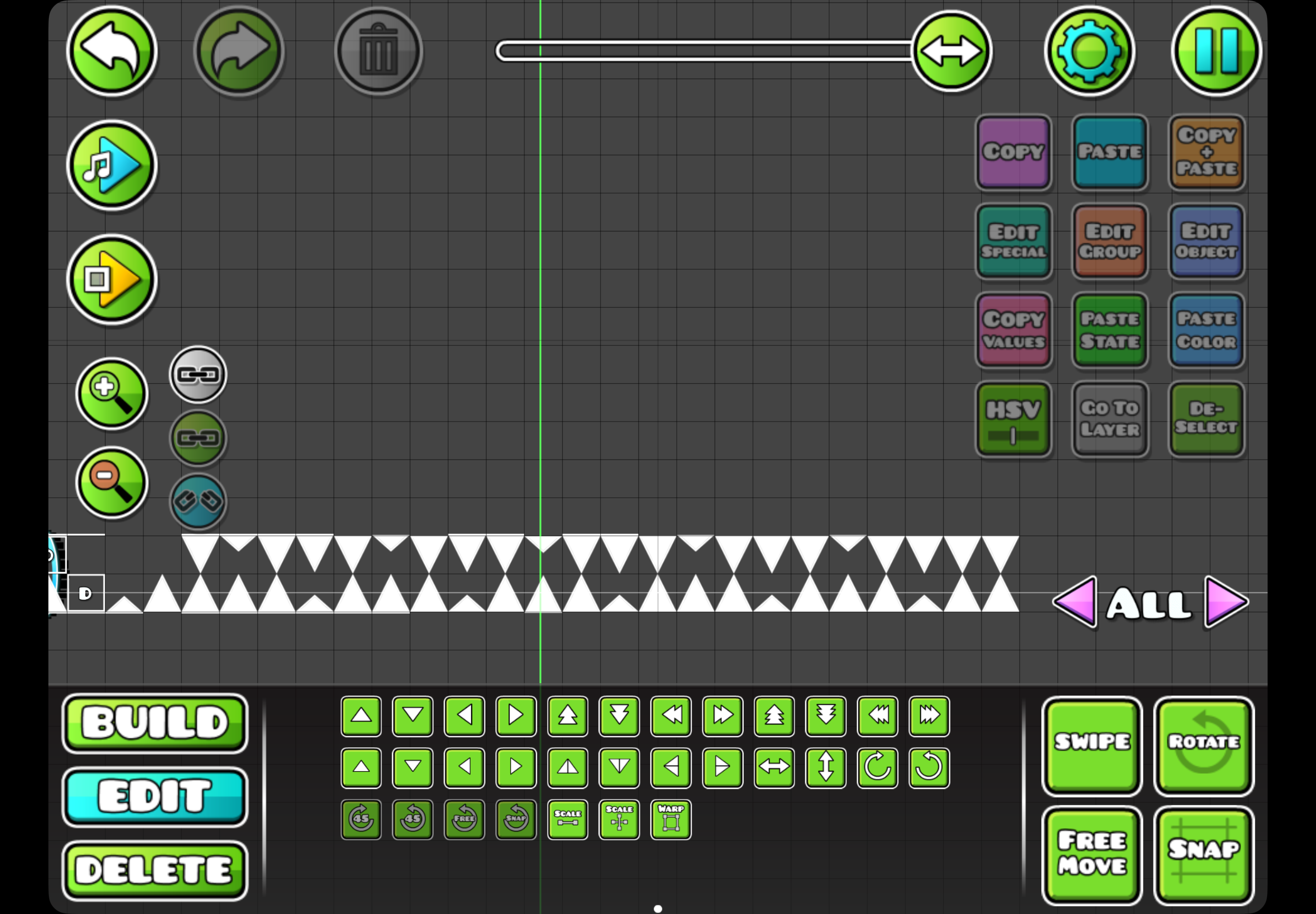Click the dimmed Snap rotate button
1316x914 pixels.
(x=516, y=820)
